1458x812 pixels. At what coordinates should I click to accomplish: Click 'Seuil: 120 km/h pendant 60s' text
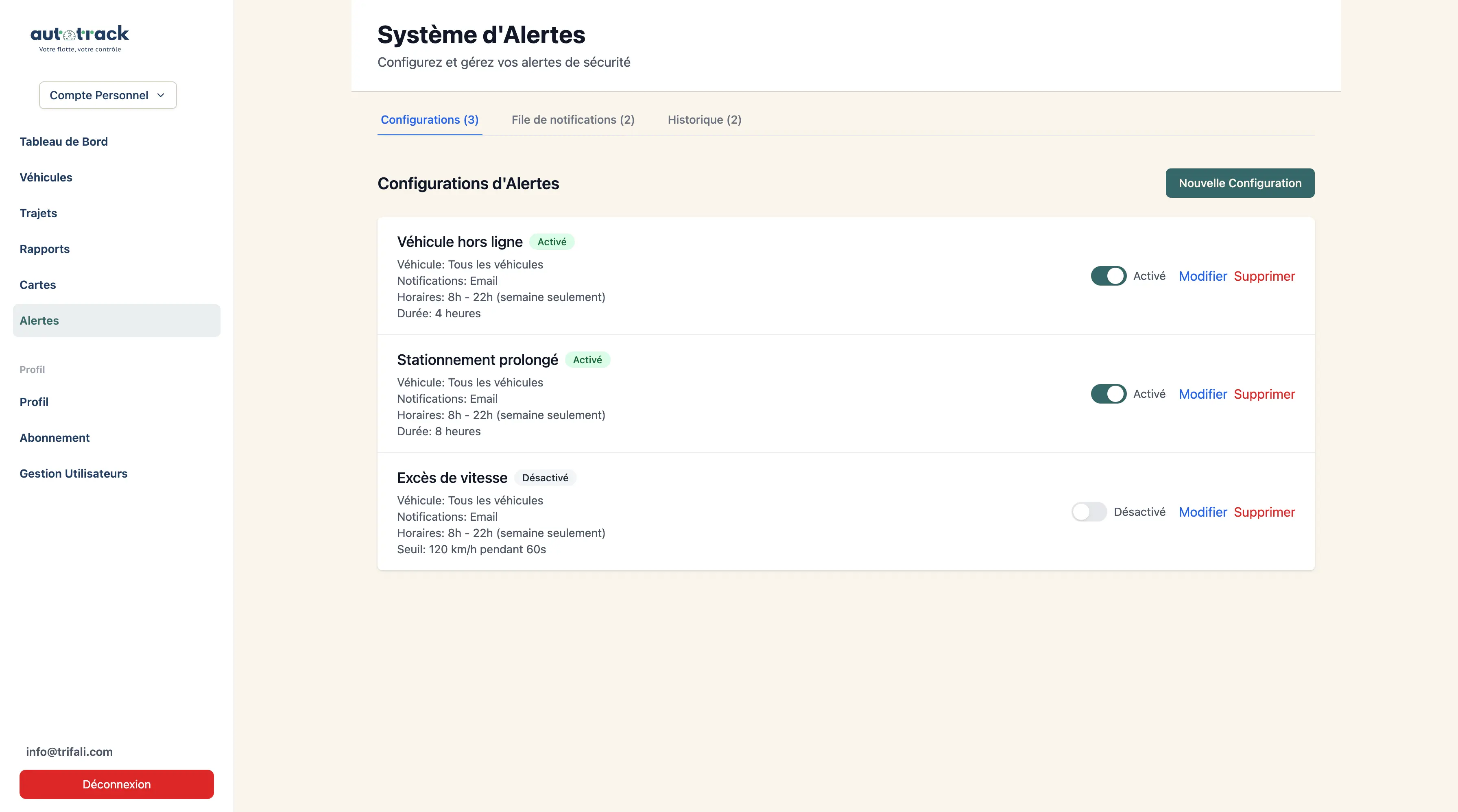pyautogui.click(x=471, y=550)
